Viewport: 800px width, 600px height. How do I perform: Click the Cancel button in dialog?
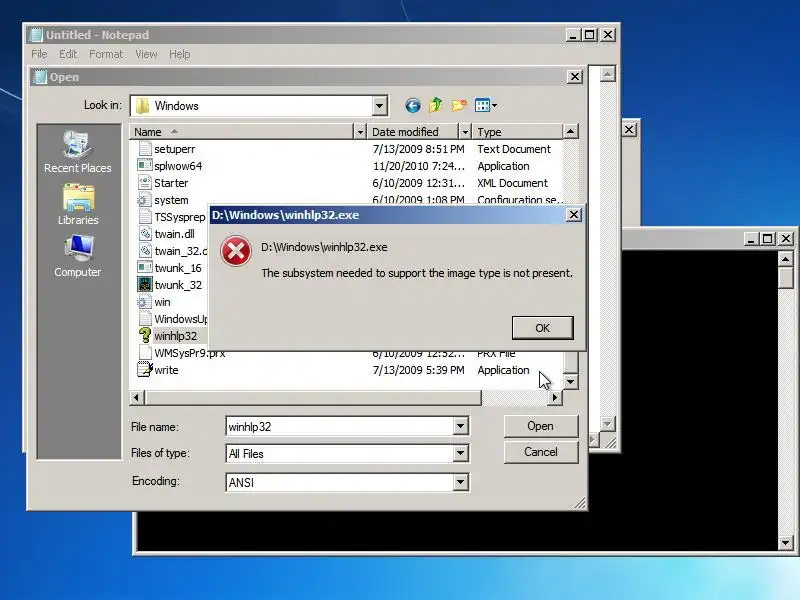pyautogui.click(x=541, y=452)
